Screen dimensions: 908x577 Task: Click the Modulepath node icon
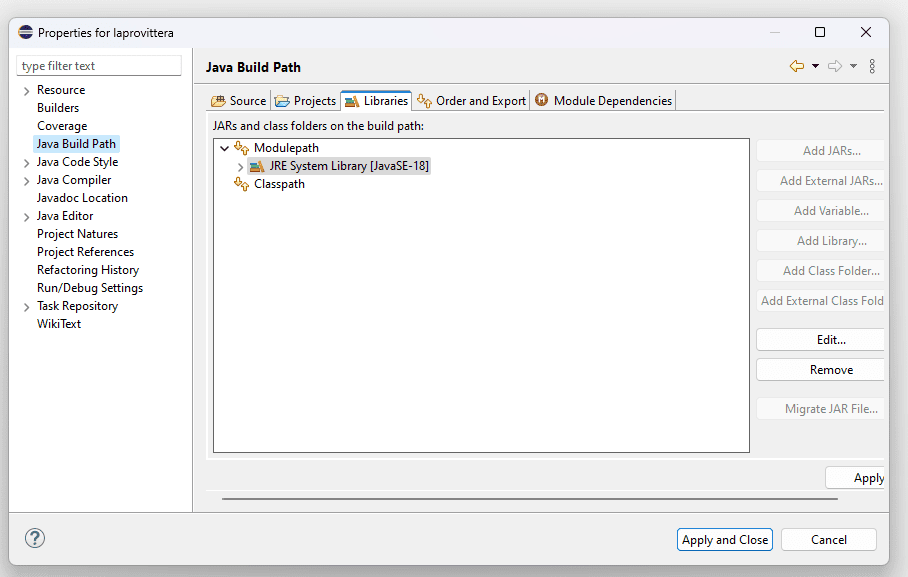(241, 148)
